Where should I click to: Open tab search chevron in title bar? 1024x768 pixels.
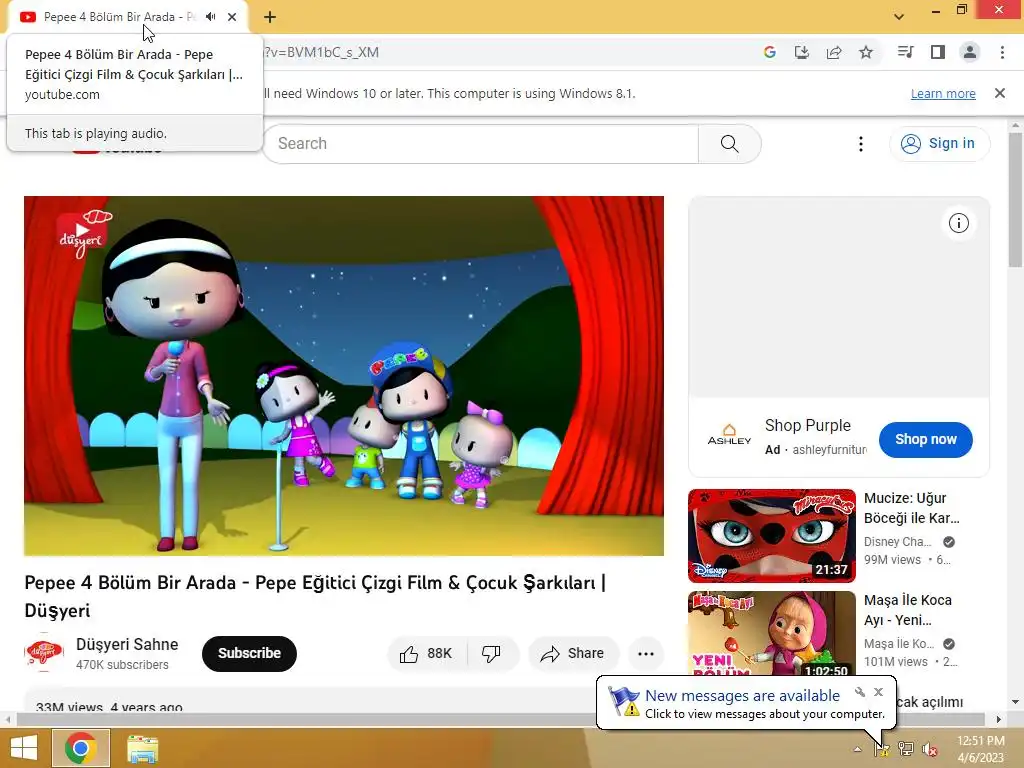click(x=899, y=17)
